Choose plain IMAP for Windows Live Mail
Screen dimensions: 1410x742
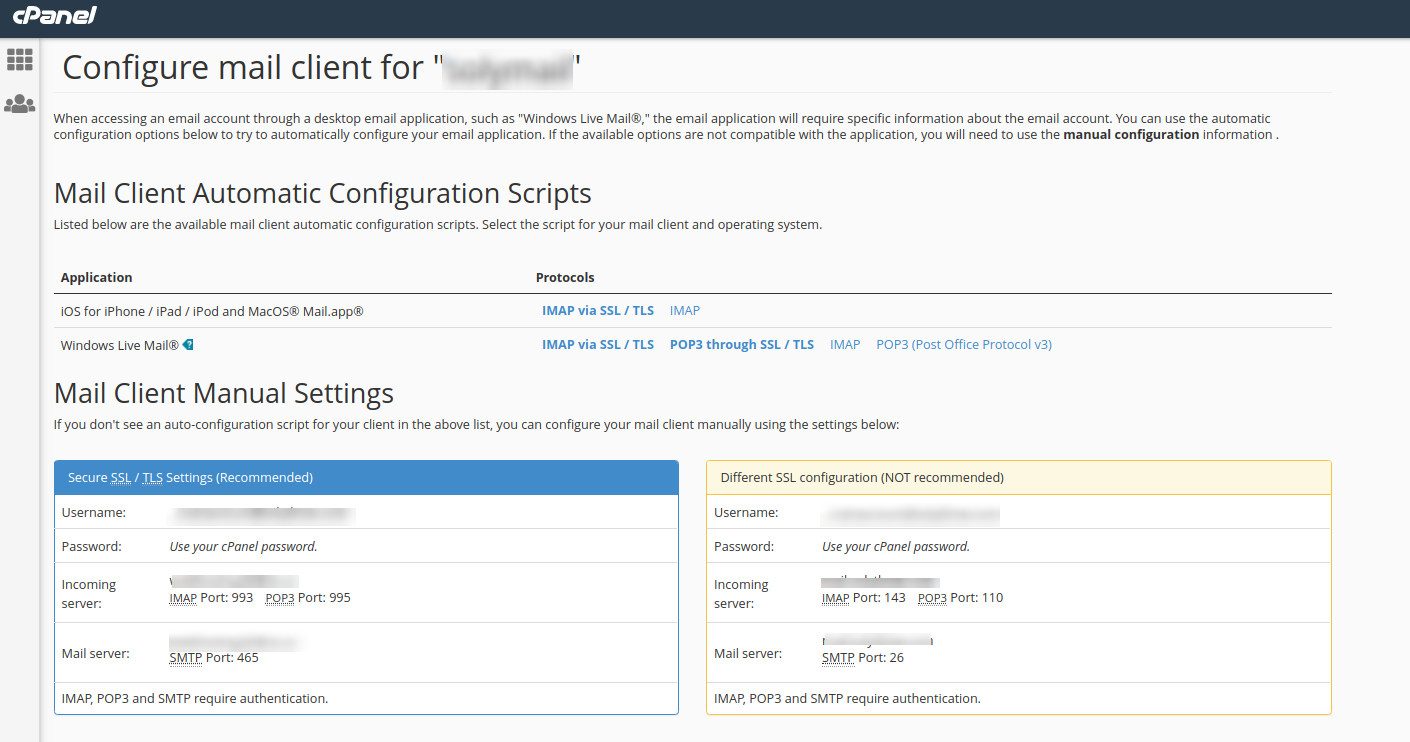[844, 344]
